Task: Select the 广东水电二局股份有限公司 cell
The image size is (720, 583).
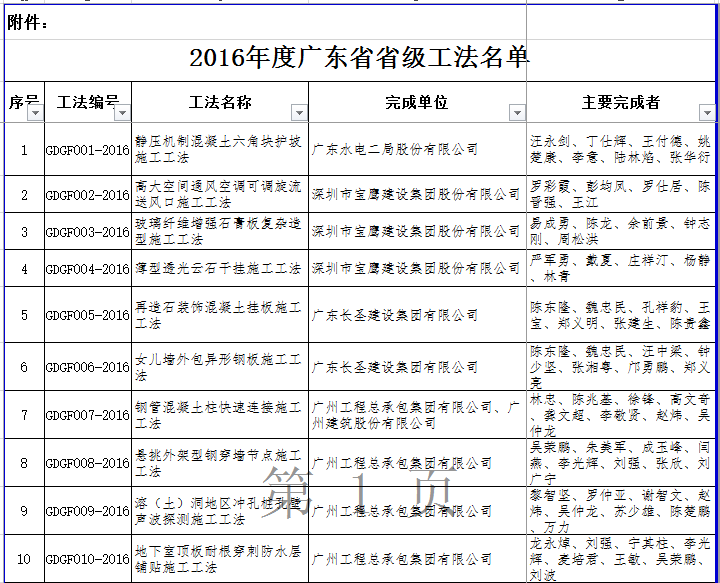Action: (416, 150)
